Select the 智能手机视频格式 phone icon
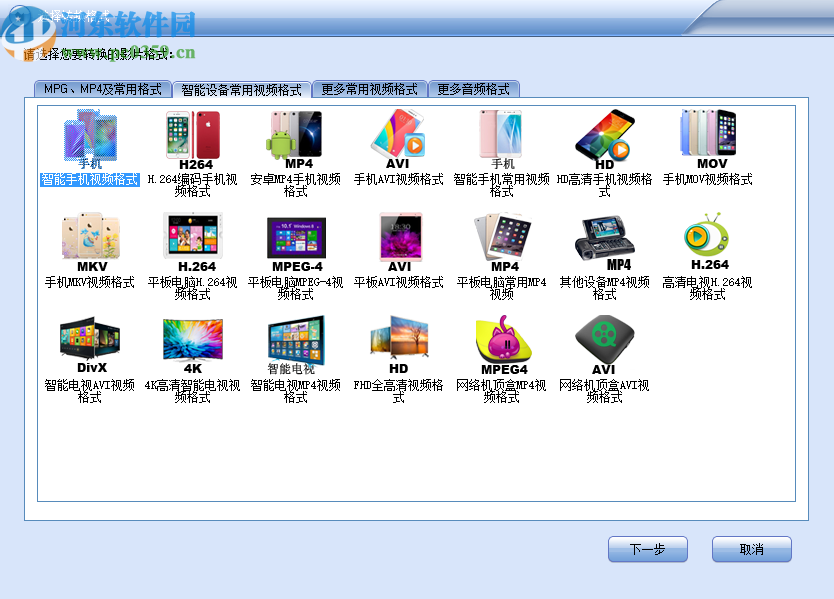Screen dimensions: 834x599 (90, 139)
